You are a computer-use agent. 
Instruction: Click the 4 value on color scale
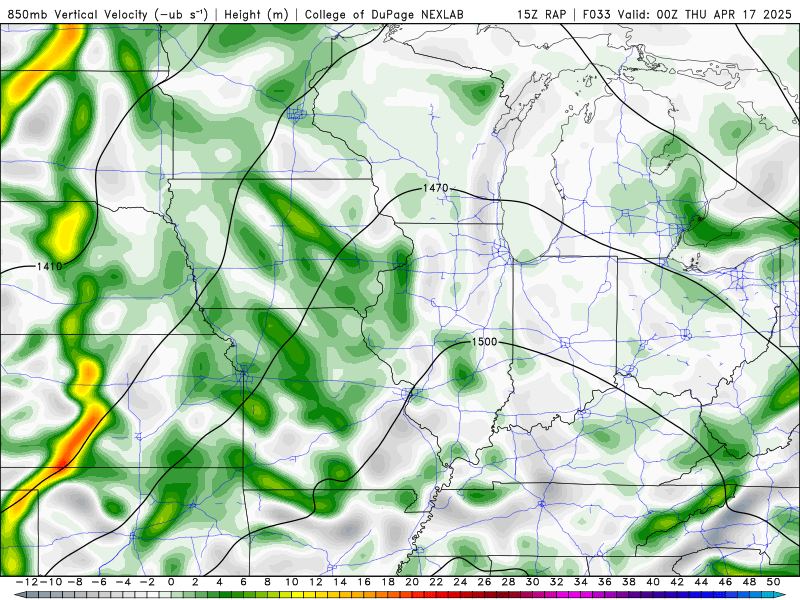click(219, 582)
